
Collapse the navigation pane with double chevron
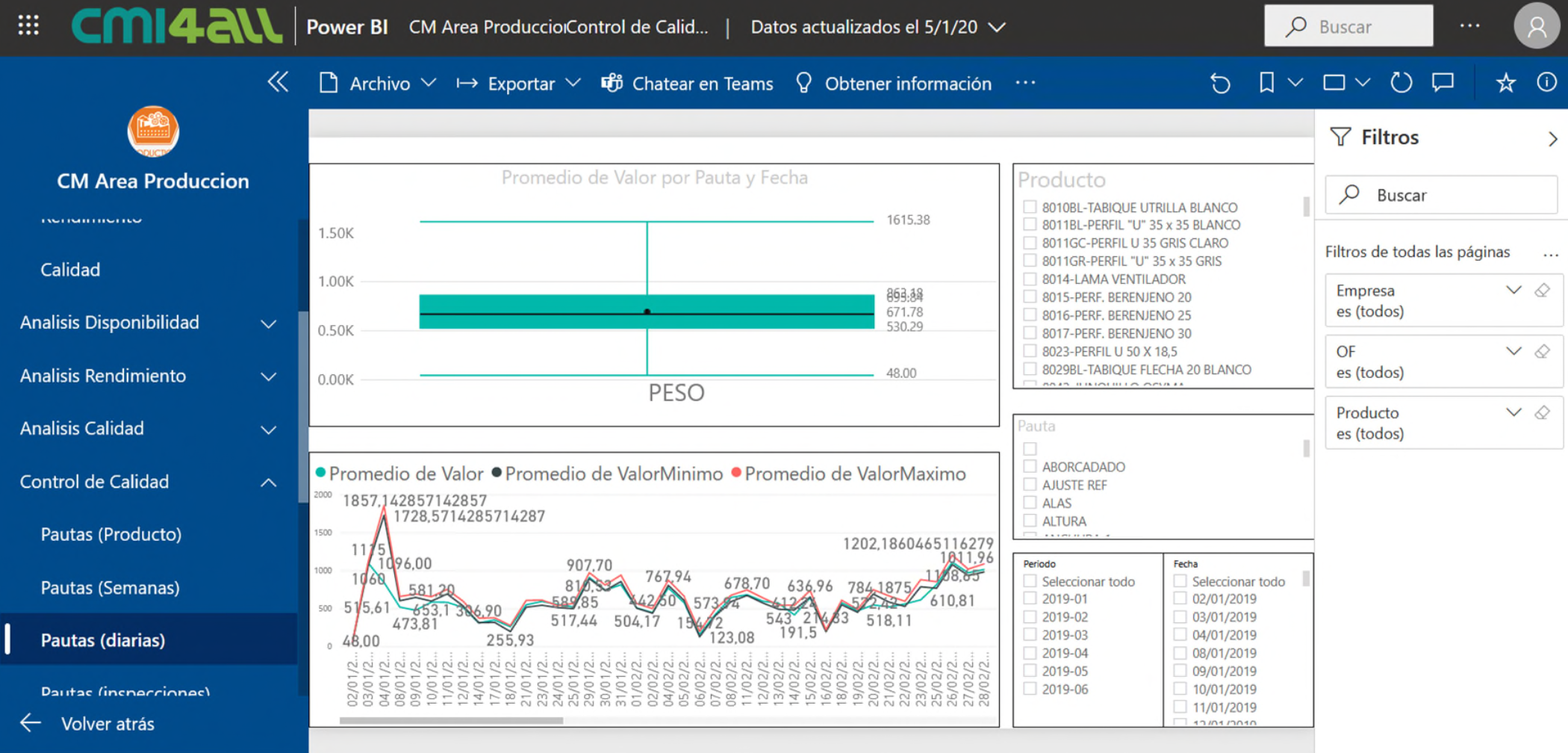[x=278, y=82]
